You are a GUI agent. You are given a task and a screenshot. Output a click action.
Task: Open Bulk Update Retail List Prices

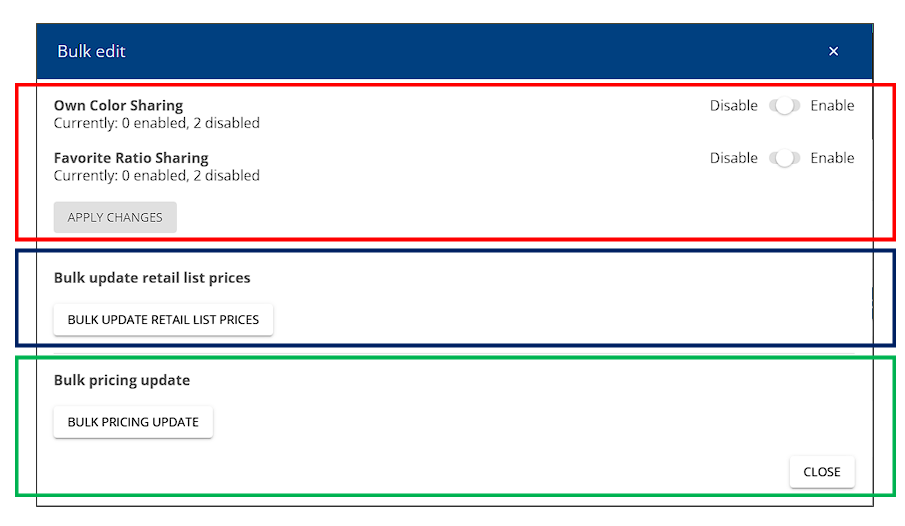coord(163,319)
